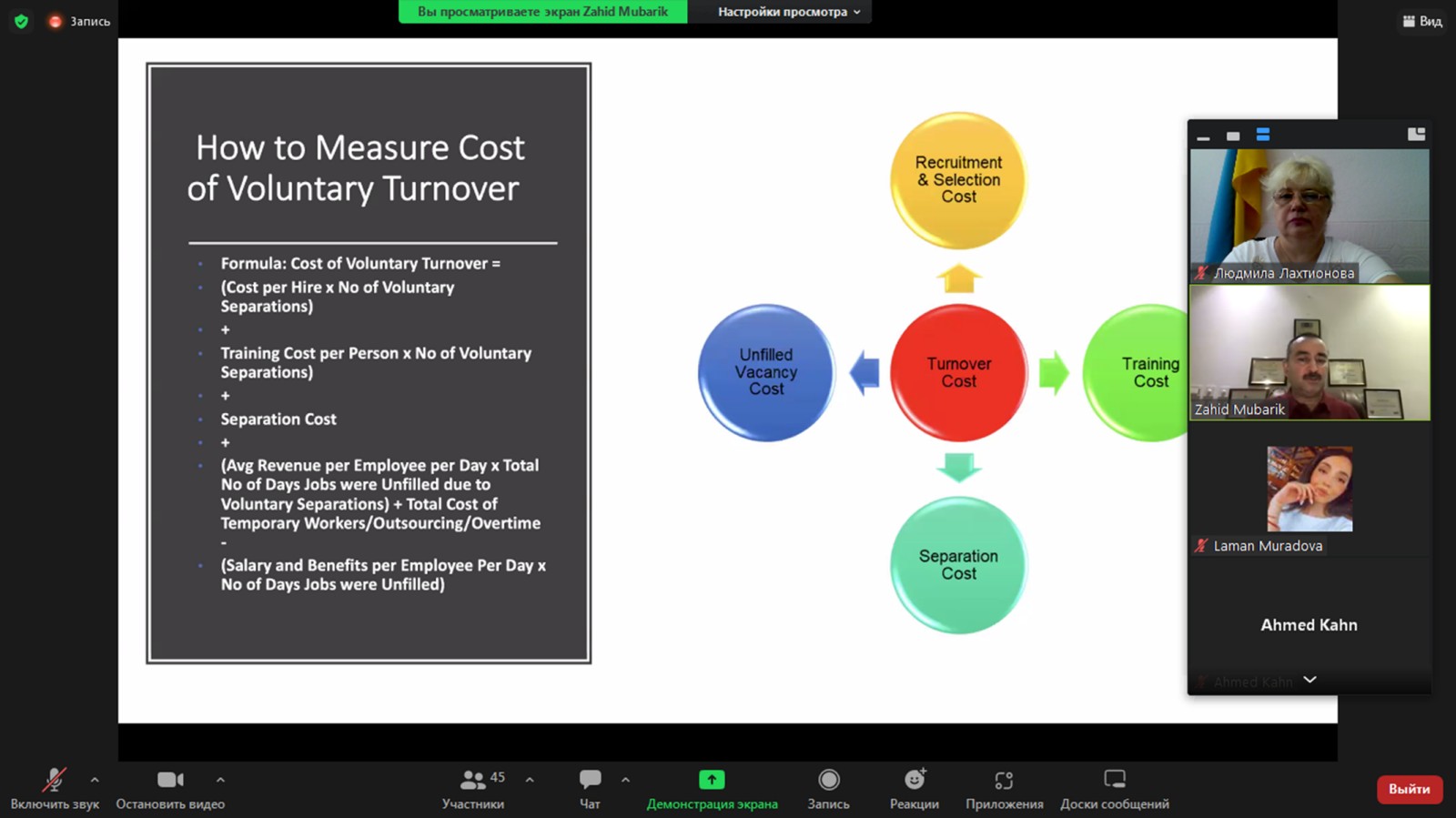This screenshot has width=1456, height=818.
Task: Open the Apps panel
Action: coord(1004,788)
